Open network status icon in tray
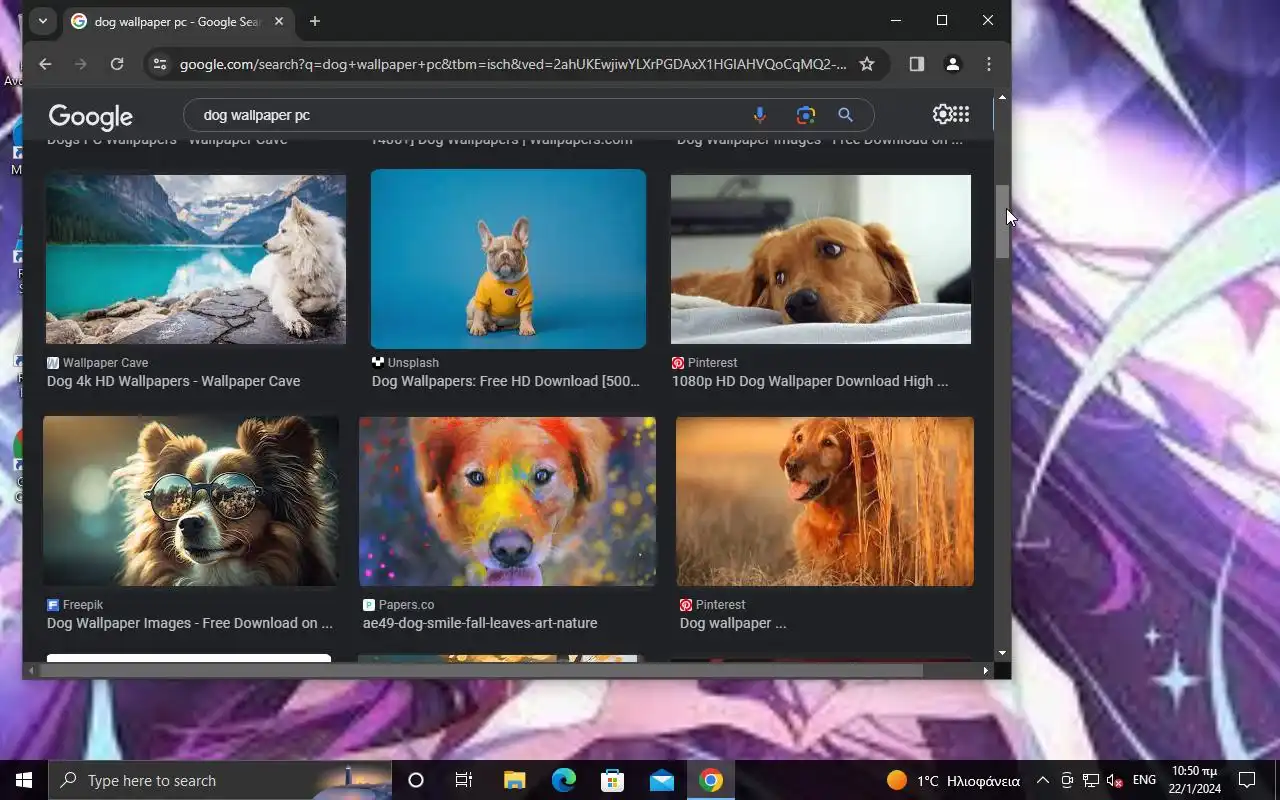 coord(1091,780)
